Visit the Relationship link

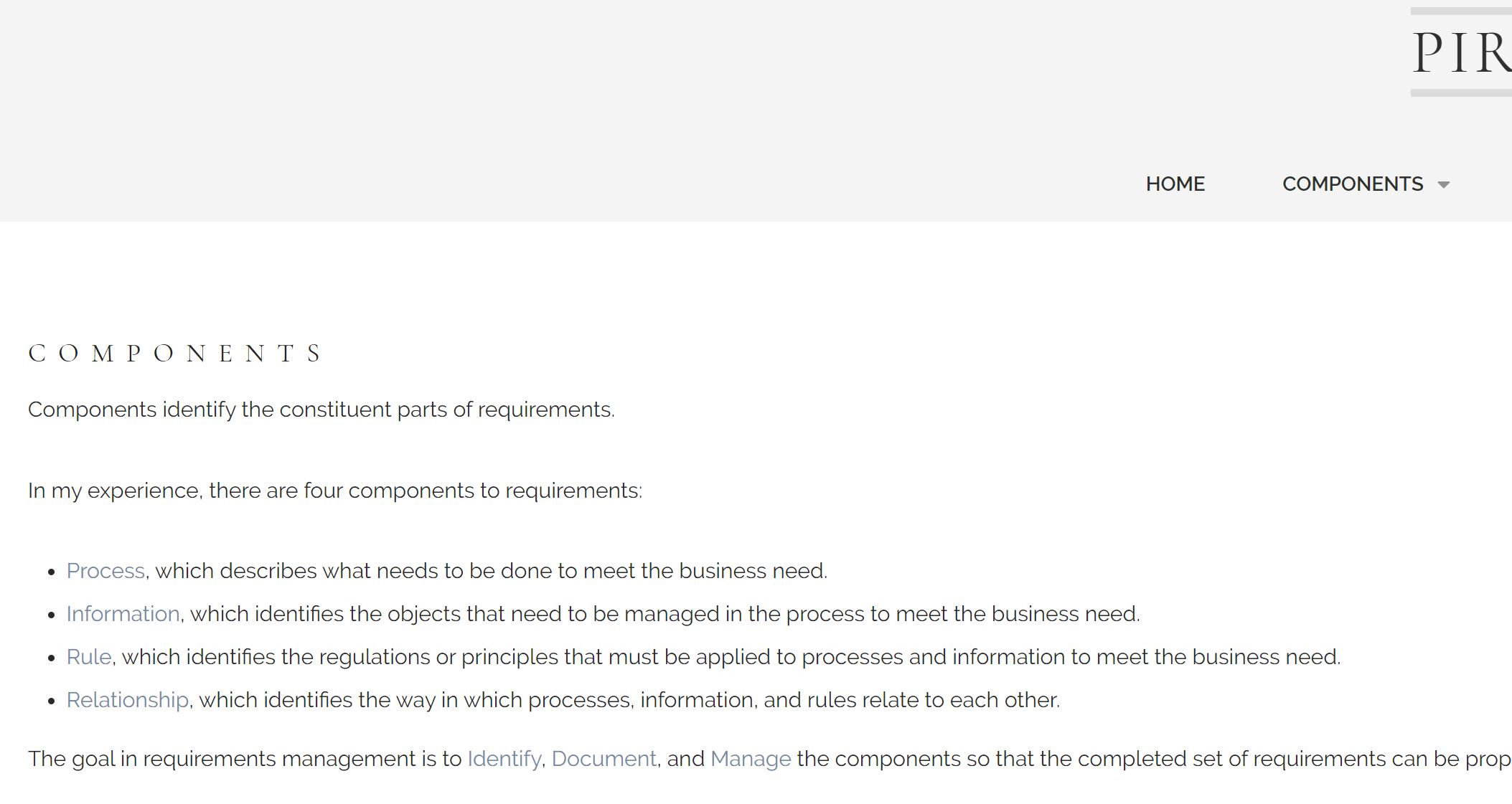[127, 700]
